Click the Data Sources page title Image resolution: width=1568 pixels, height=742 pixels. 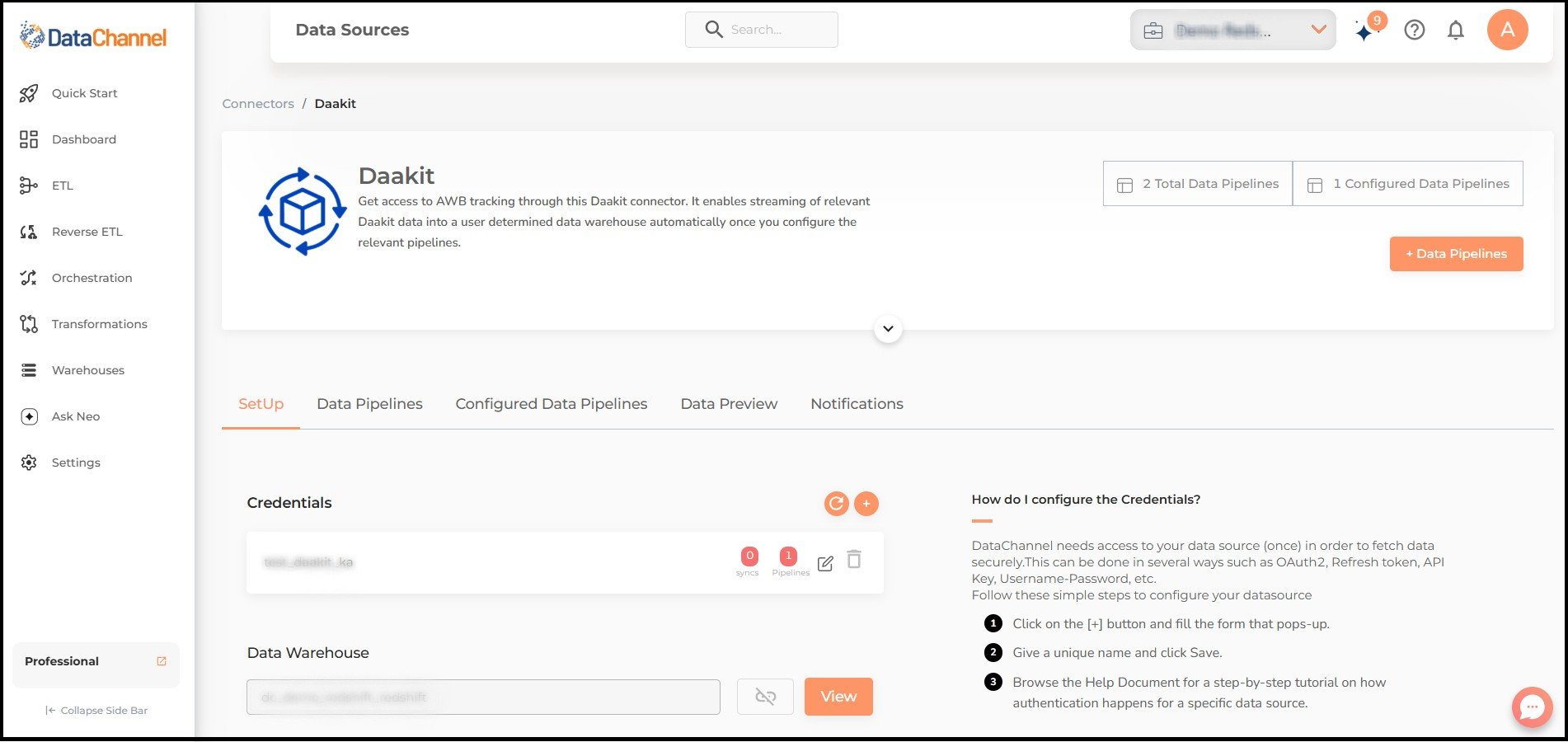353,30
